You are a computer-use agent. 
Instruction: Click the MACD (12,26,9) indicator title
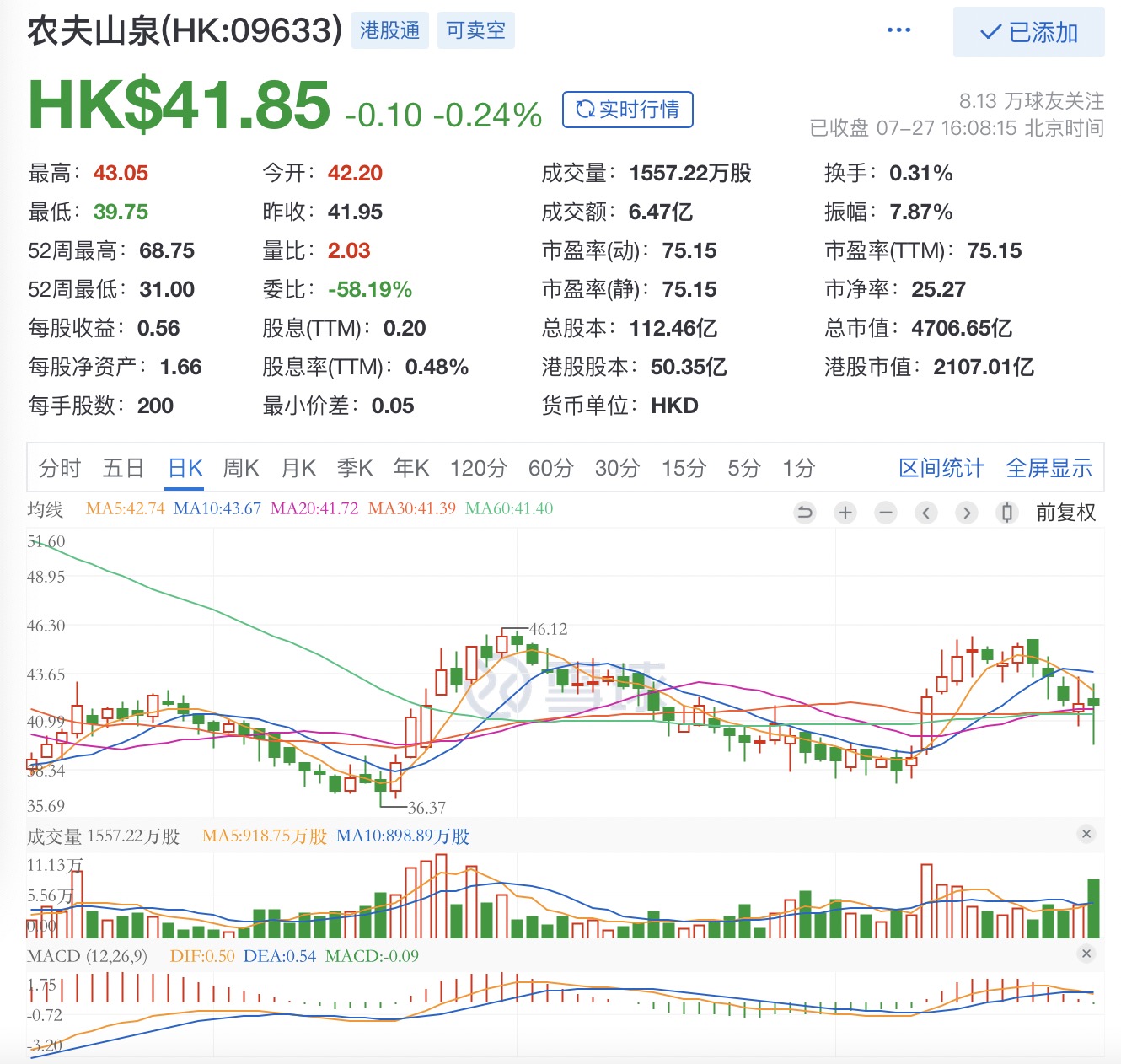click(87, 956)
